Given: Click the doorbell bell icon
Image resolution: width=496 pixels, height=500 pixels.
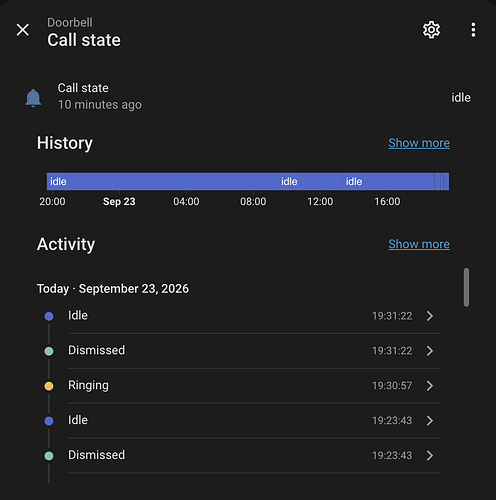Looking at the screenshot, I should click(x=33, y=98).
